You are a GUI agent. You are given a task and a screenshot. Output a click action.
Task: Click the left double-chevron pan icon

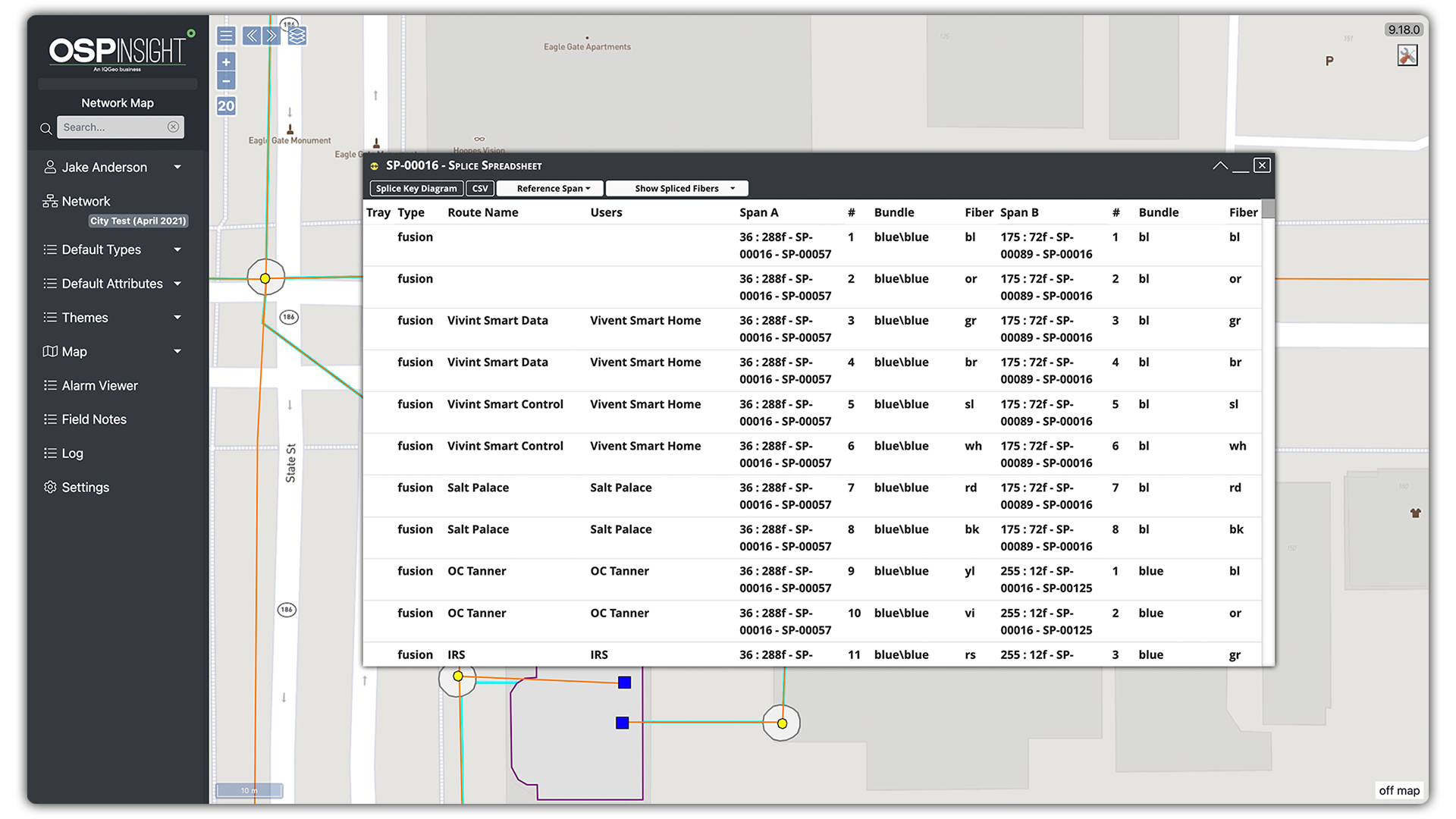tap(251, 35)
